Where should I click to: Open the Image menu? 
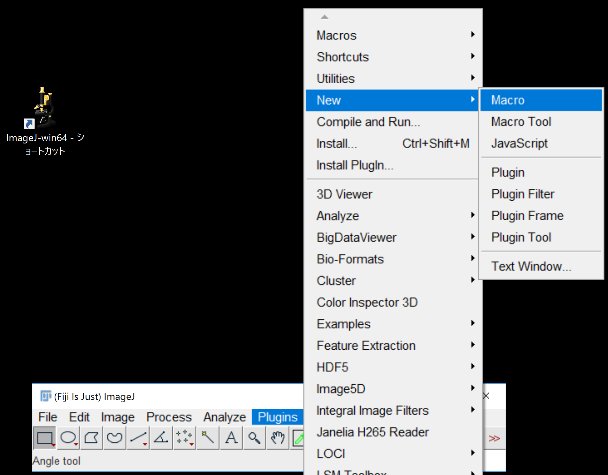click(117, 417)
